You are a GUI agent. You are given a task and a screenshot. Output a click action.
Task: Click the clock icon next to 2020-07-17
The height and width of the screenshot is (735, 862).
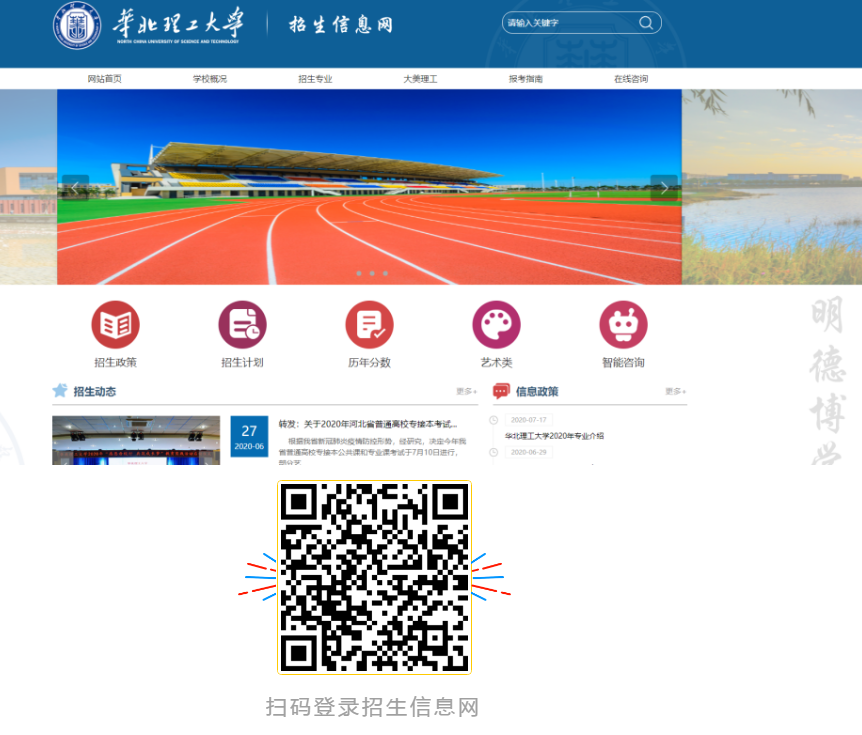pos(494,420)
